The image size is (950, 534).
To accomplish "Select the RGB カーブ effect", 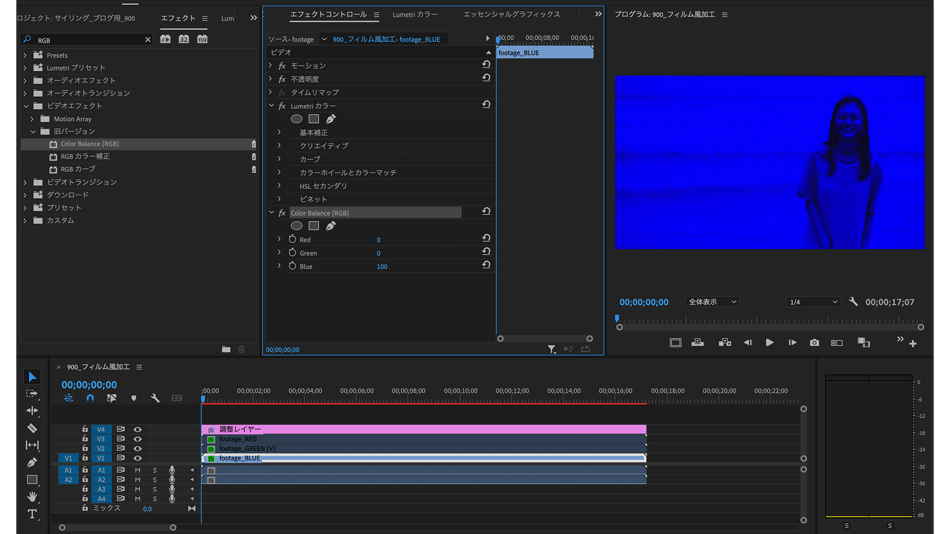I will click(78, 169).
